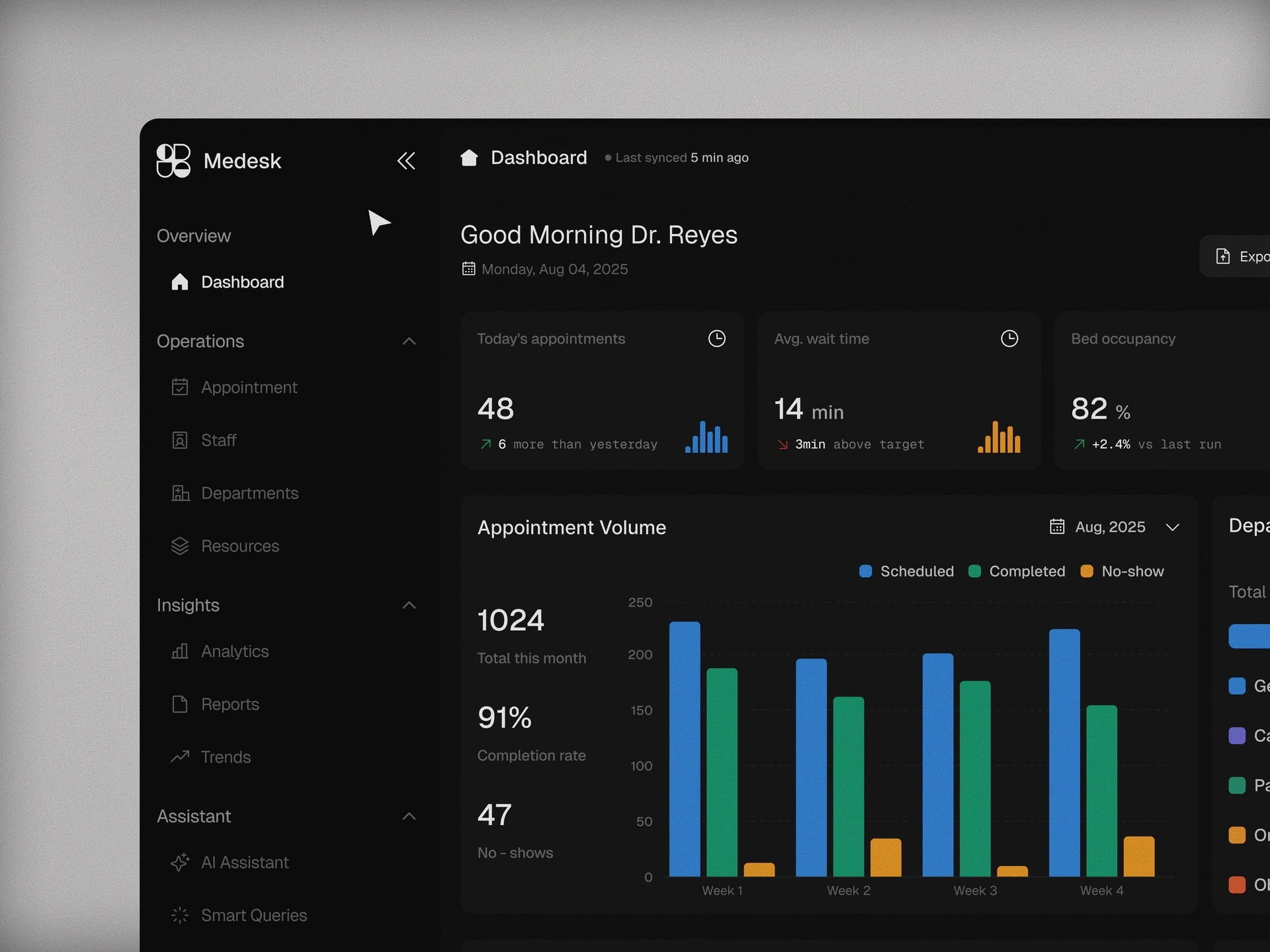This screenshot has height=952, width=1270.
Task: Click the 'Week 3' axis label
Action: click(x=975, y=891)
